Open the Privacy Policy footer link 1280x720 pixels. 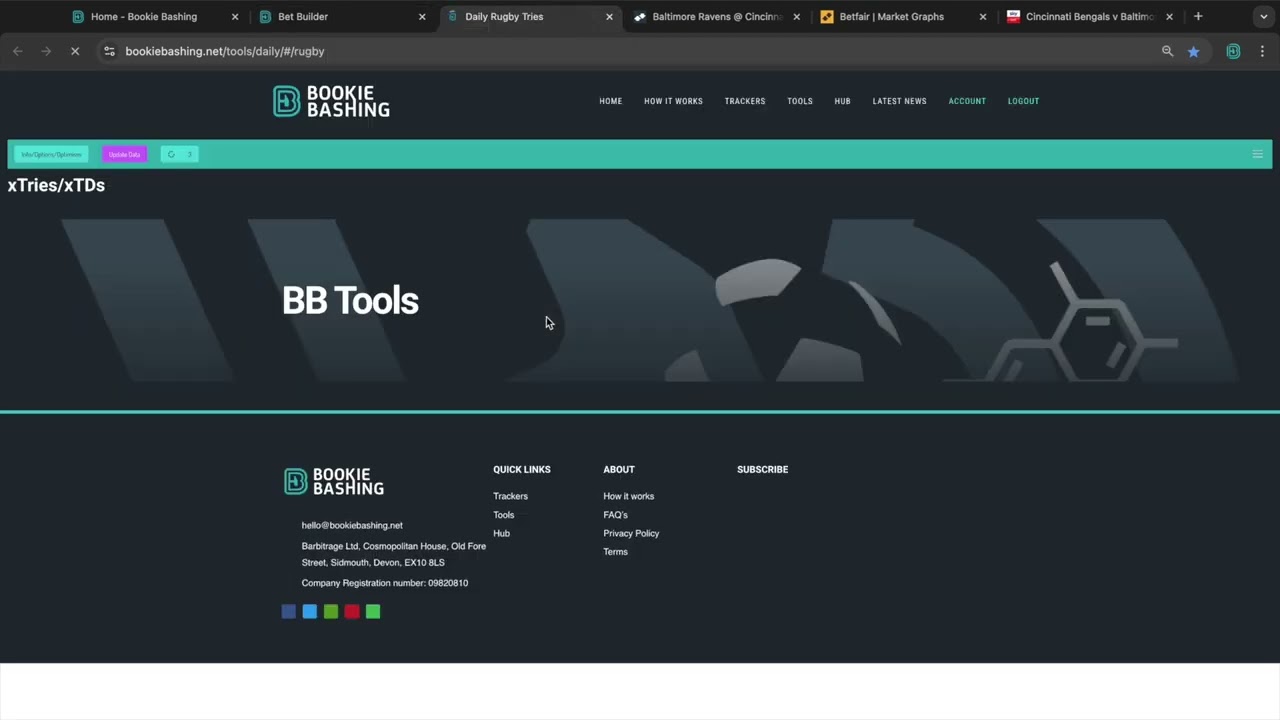click(x=631, y=533)
